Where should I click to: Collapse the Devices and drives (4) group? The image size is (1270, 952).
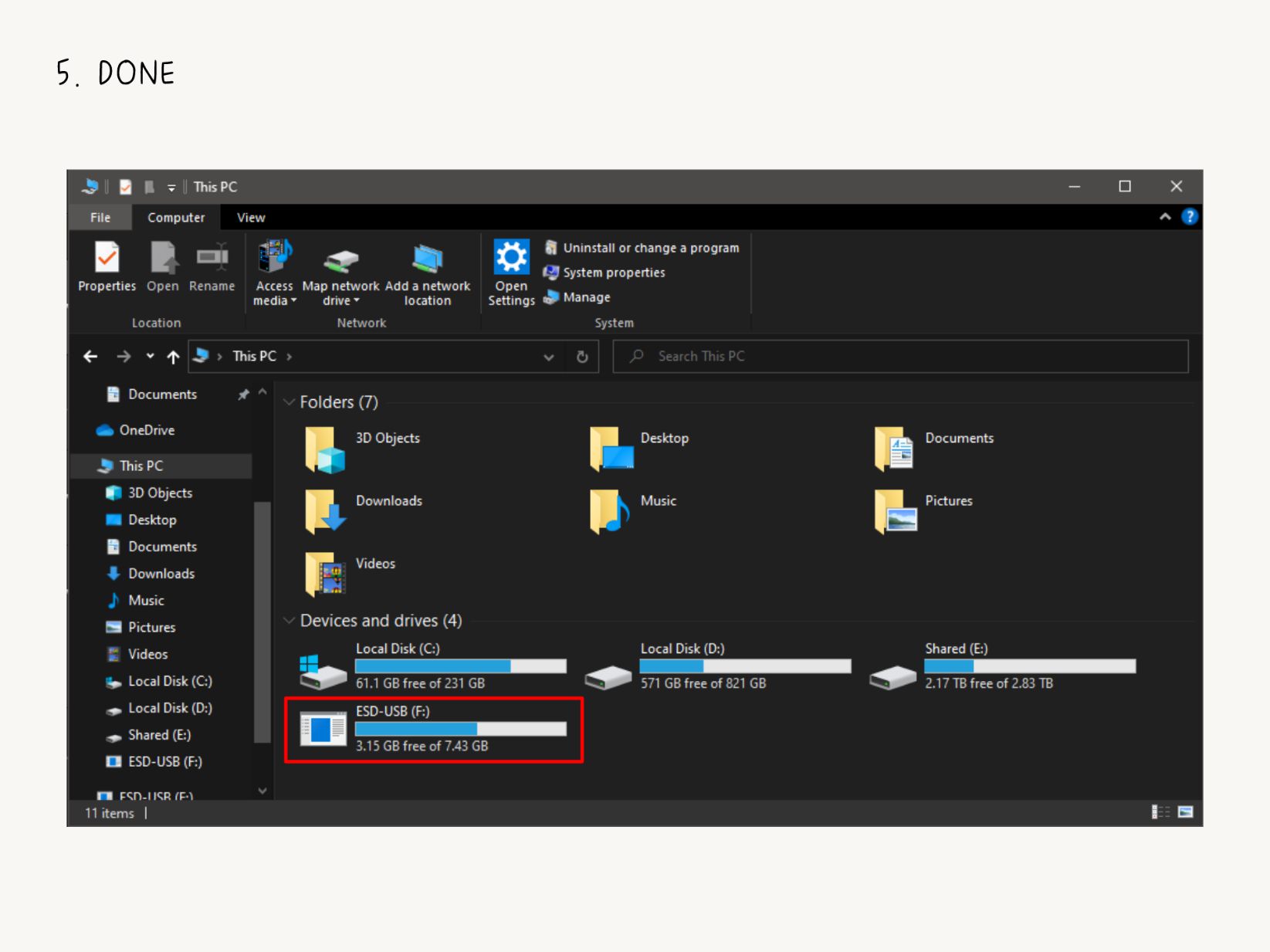coord(290,621)
